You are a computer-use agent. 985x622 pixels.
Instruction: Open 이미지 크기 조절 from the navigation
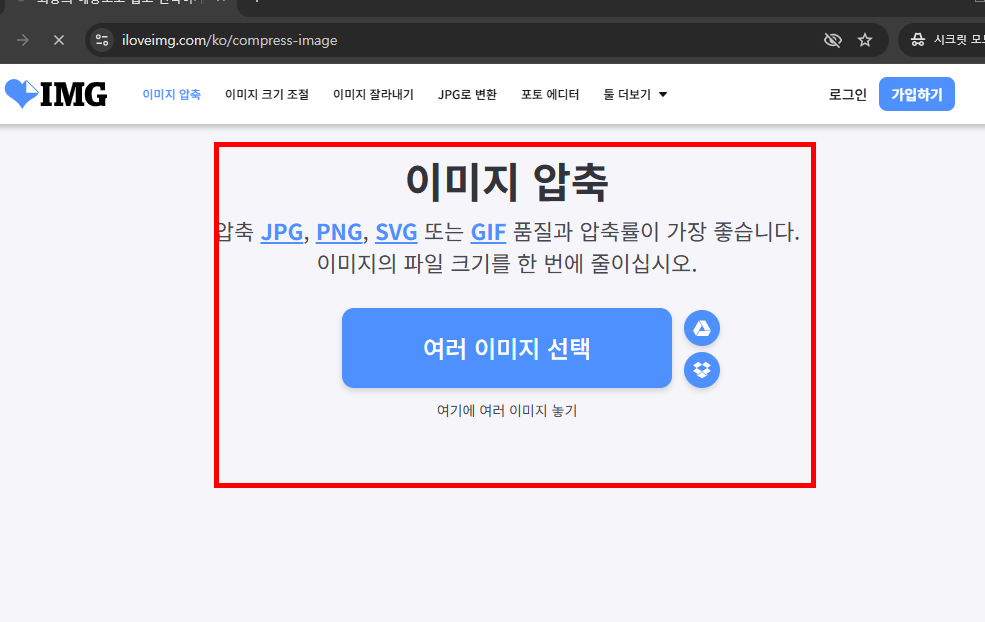(x=267, y=94)
